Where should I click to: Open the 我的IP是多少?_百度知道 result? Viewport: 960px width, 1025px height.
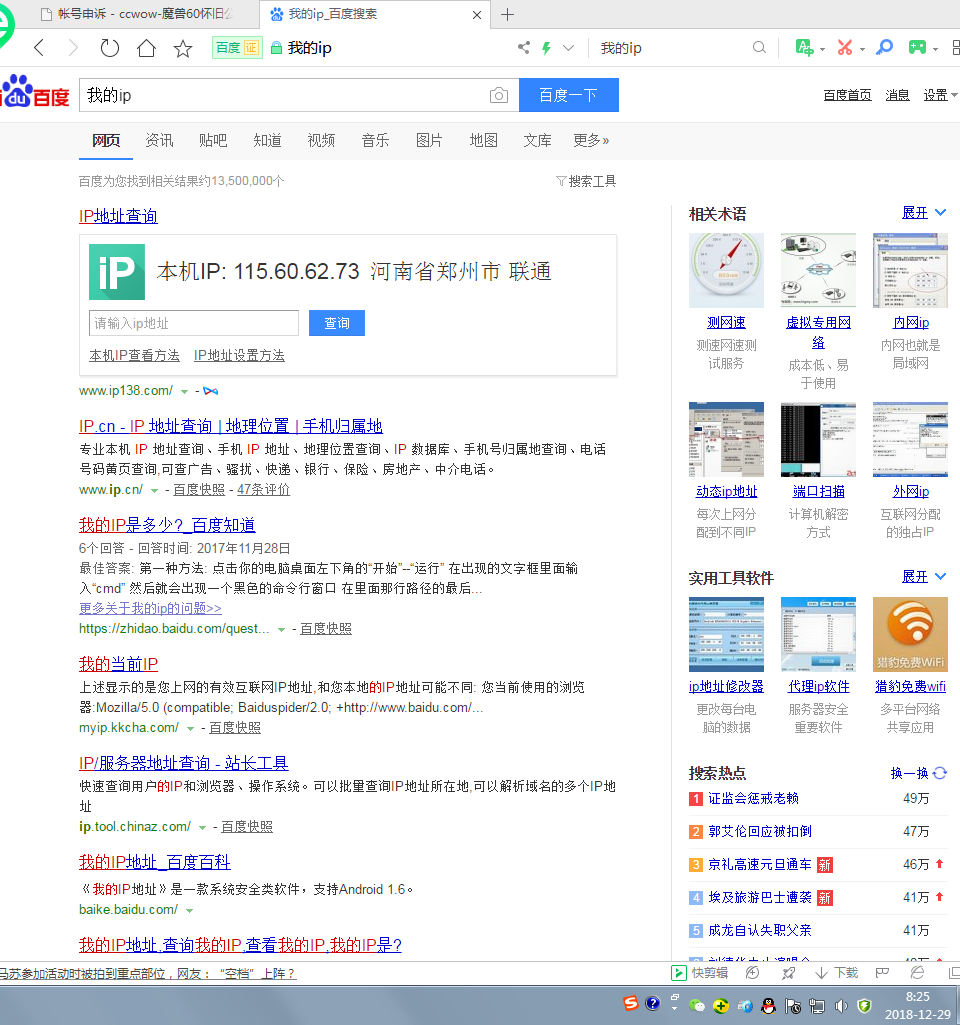[167, 525]
